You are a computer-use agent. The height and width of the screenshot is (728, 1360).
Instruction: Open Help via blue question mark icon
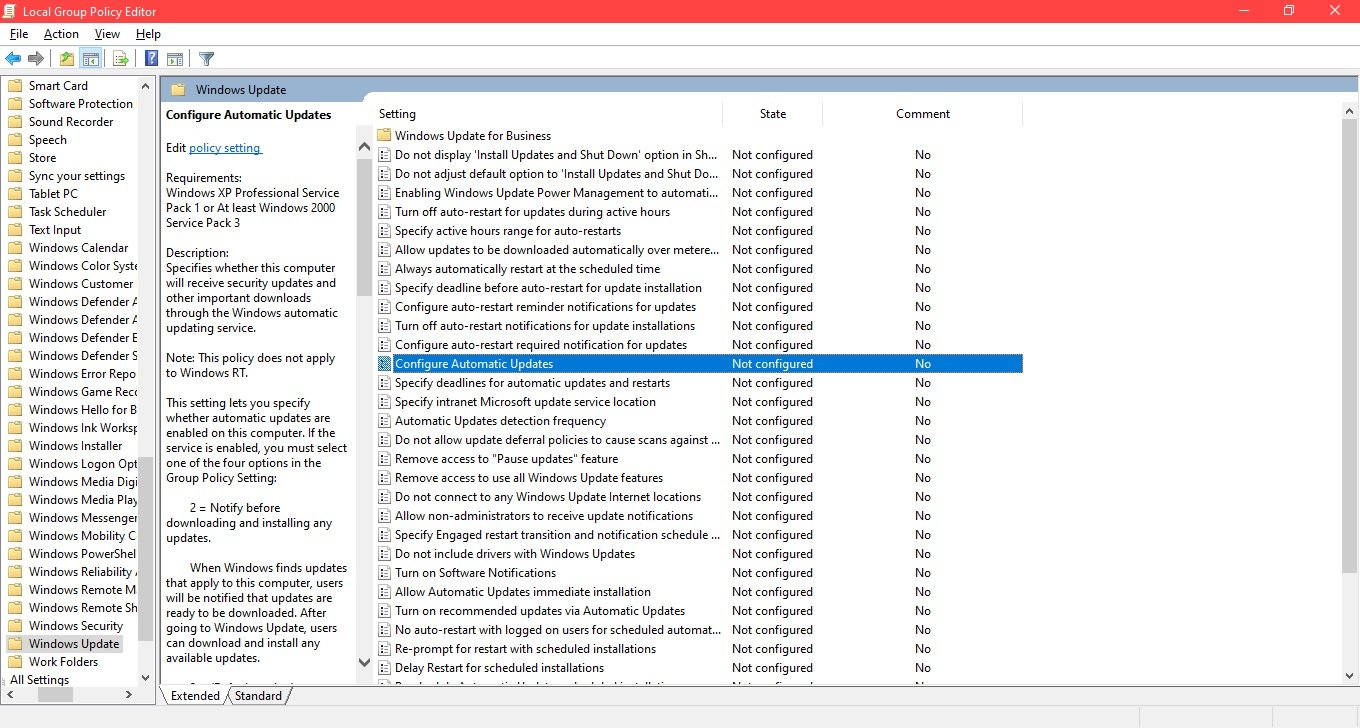151,59
